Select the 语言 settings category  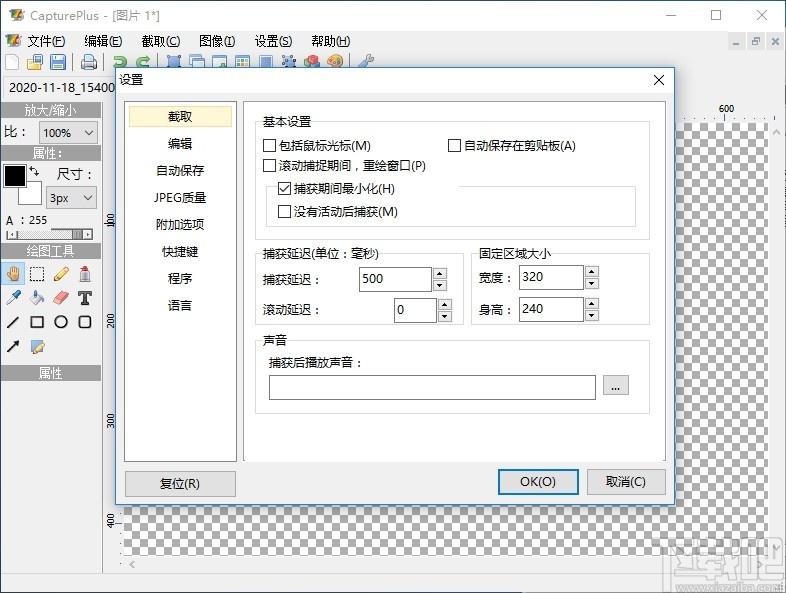pos(180,305)
